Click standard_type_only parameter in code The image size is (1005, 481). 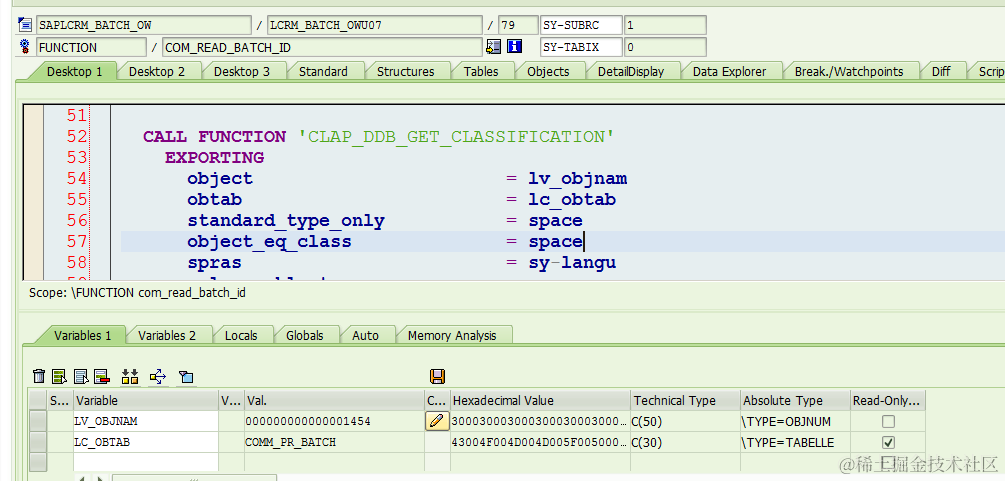coord(286,221)
